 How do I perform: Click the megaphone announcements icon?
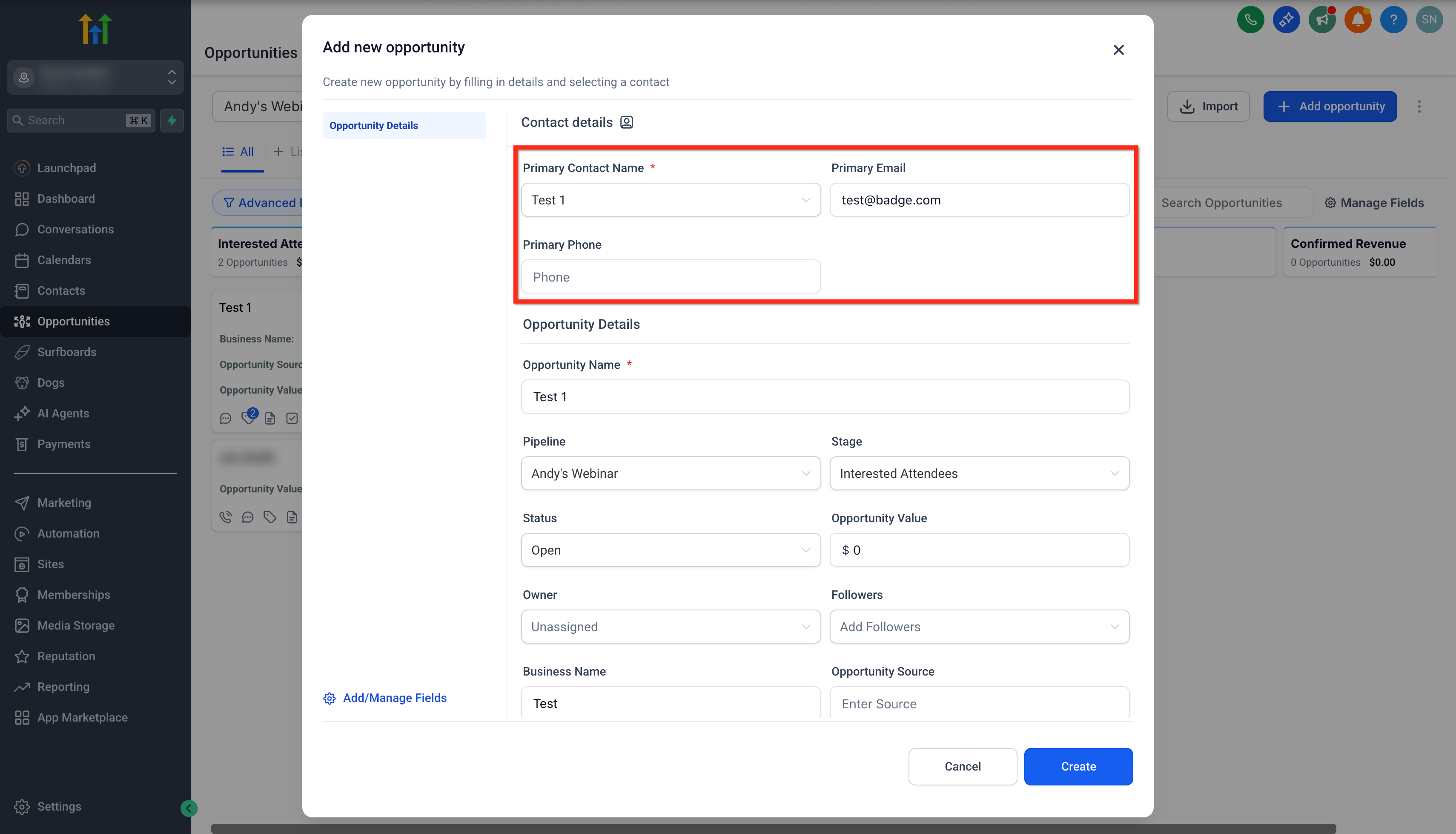(1321, 20)
